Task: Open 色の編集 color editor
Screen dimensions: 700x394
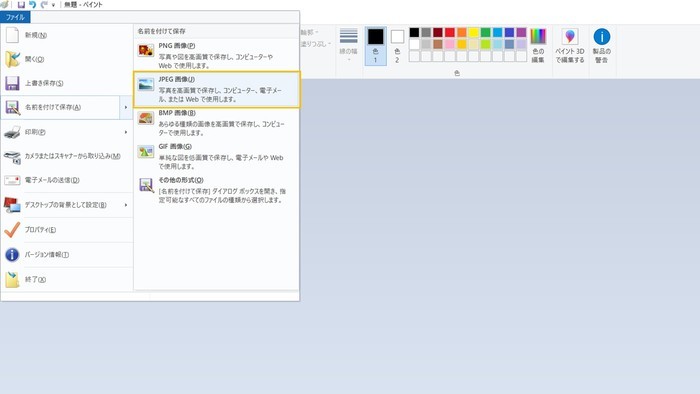Action: click(x=538, y=46)
